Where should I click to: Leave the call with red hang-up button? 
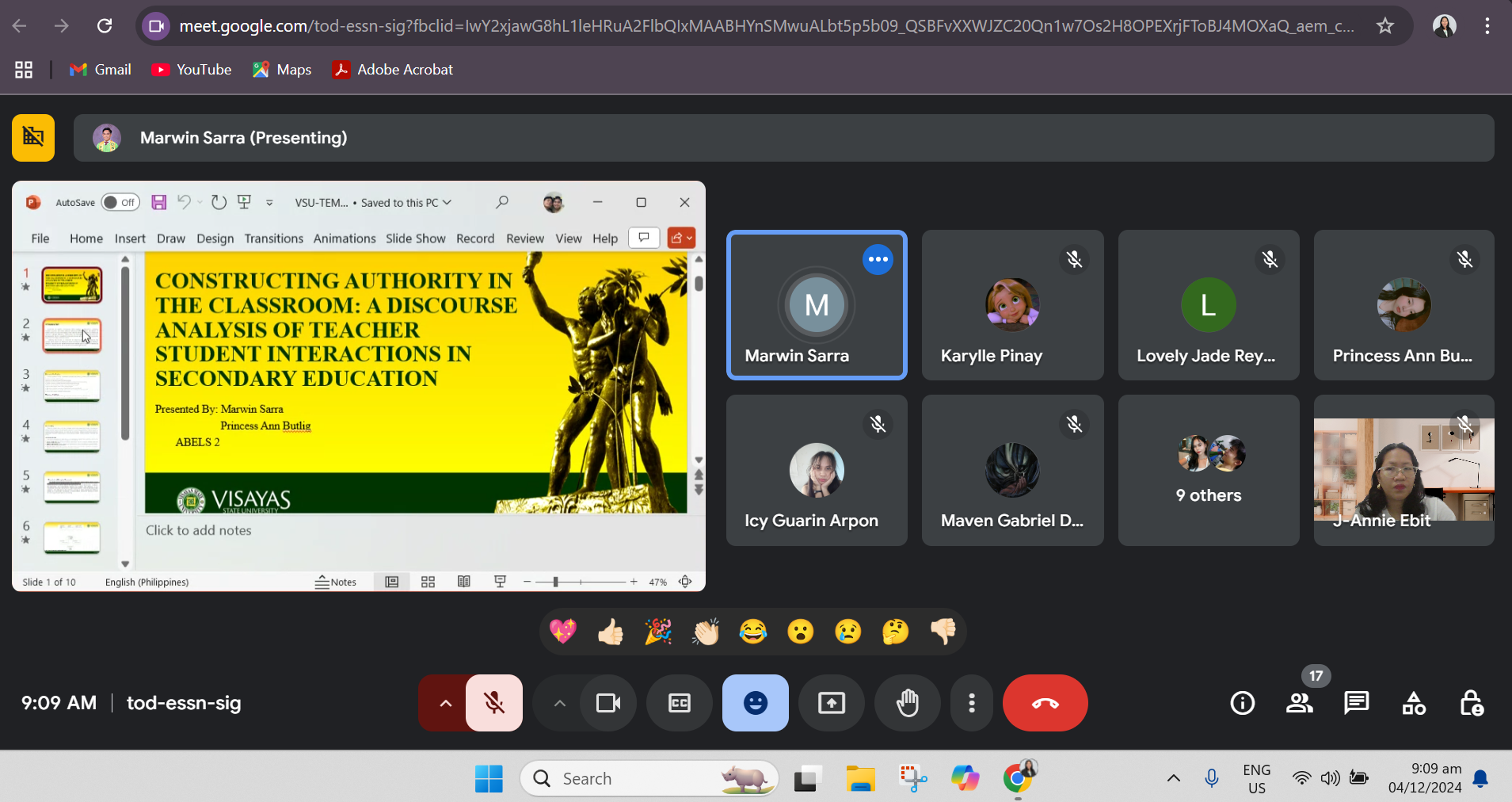1045,703
